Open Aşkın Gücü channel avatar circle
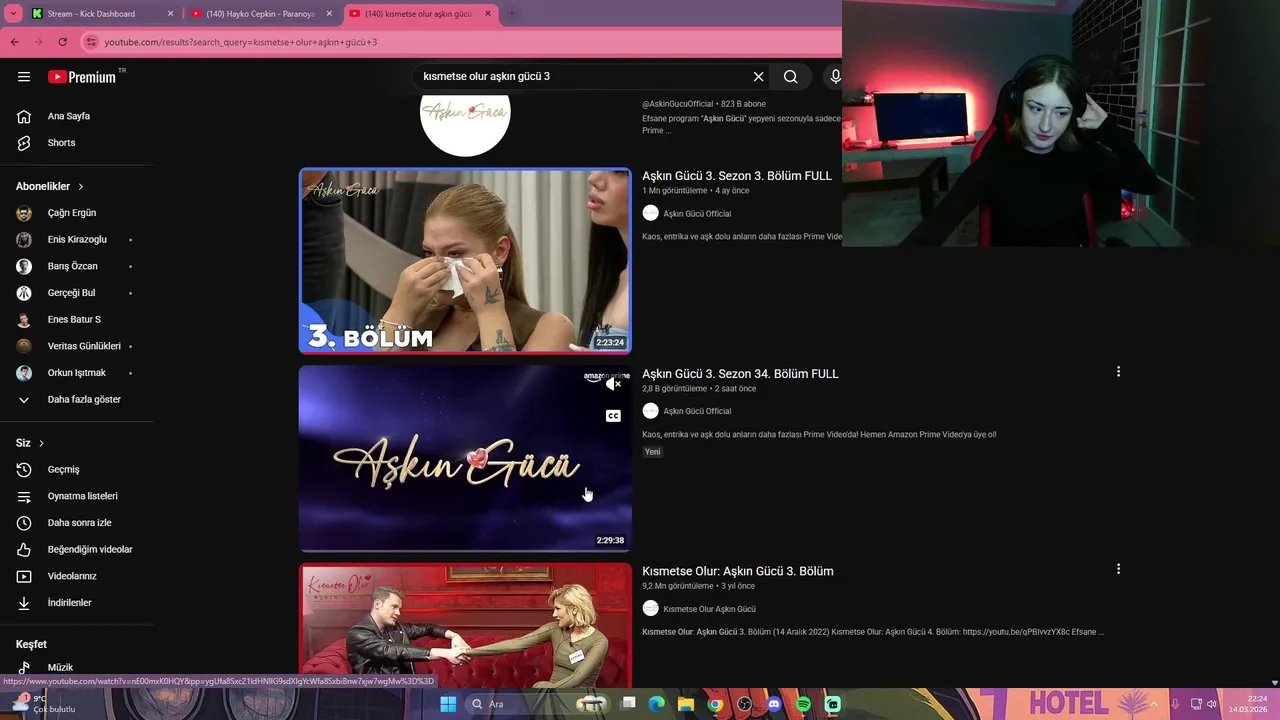The image size is (1280, 720). (x=465, y=125)
